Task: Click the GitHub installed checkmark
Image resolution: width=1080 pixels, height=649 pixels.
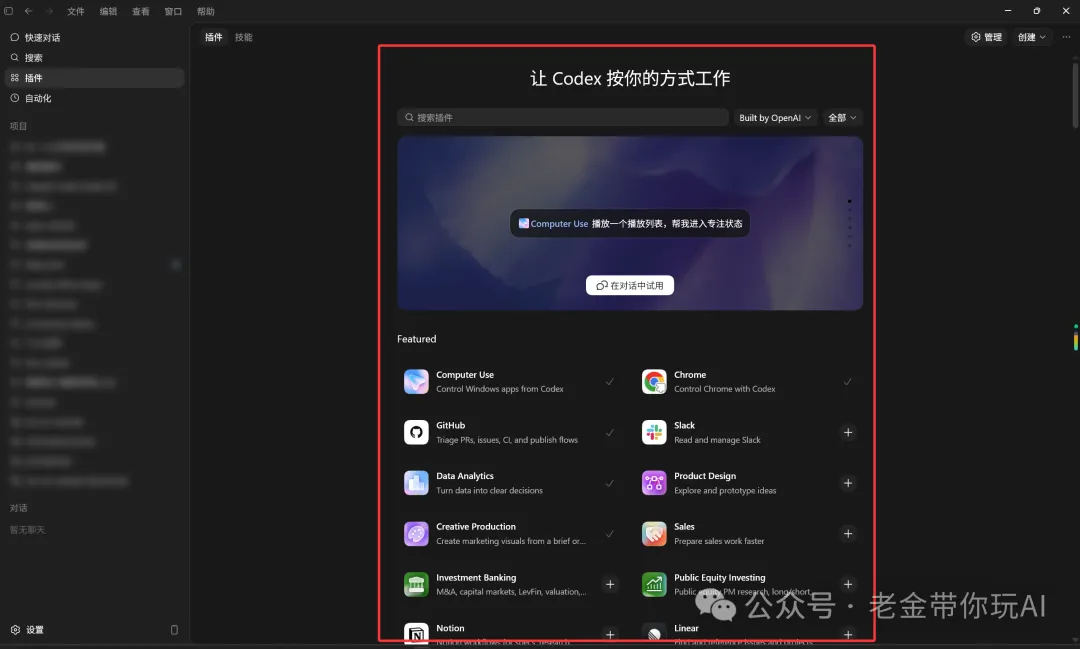Action: click(610, 433)
